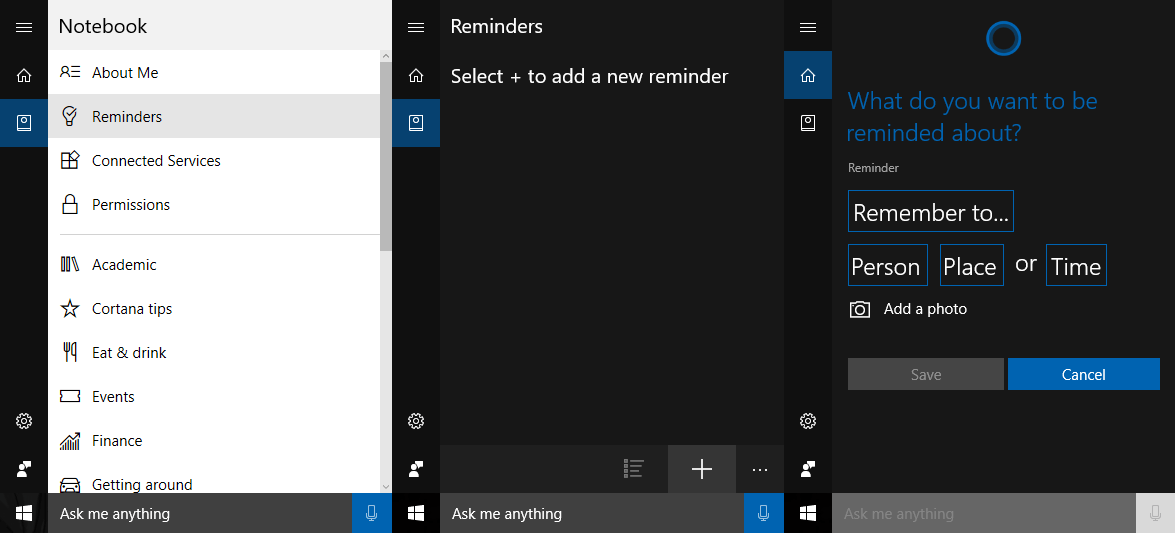Click the scrollbar up arrow in the Notebook list
Viewport: 1175px width, 533px height.
click(386, 56)
